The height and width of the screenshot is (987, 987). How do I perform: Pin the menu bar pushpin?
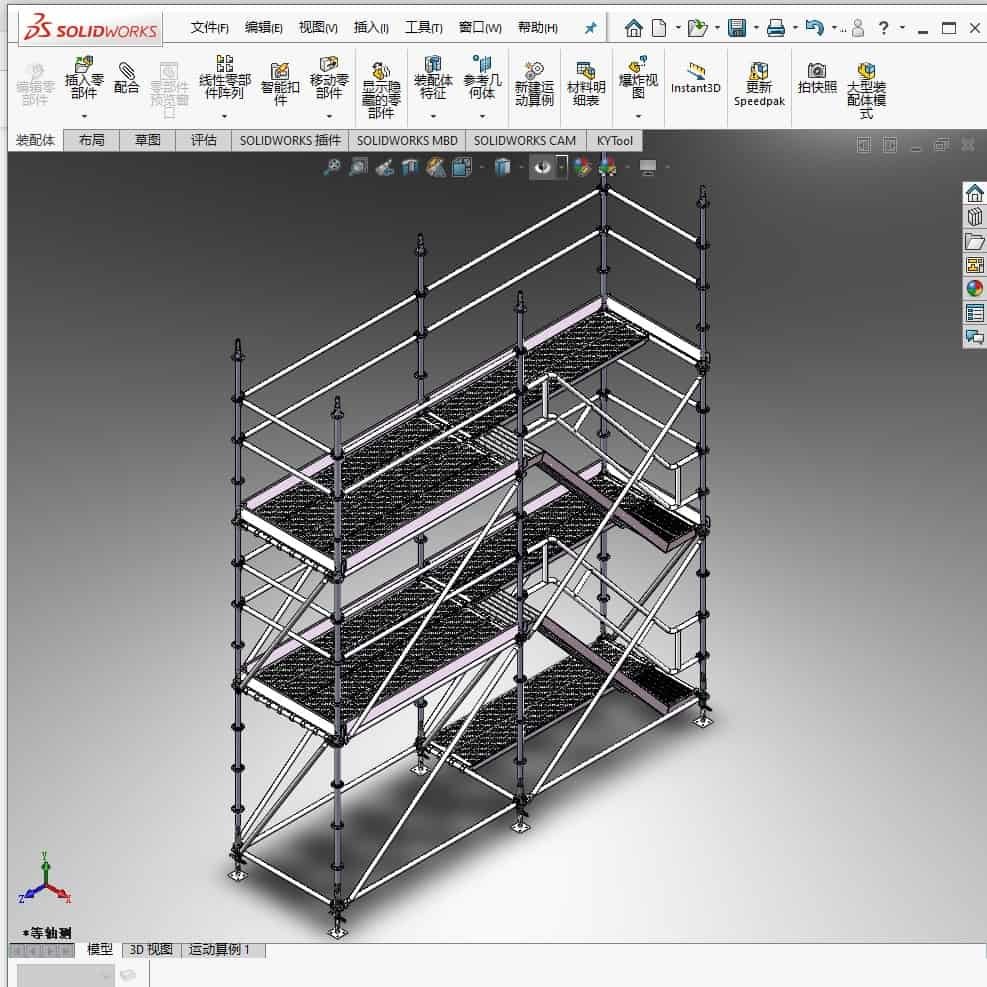pos(590,28)
